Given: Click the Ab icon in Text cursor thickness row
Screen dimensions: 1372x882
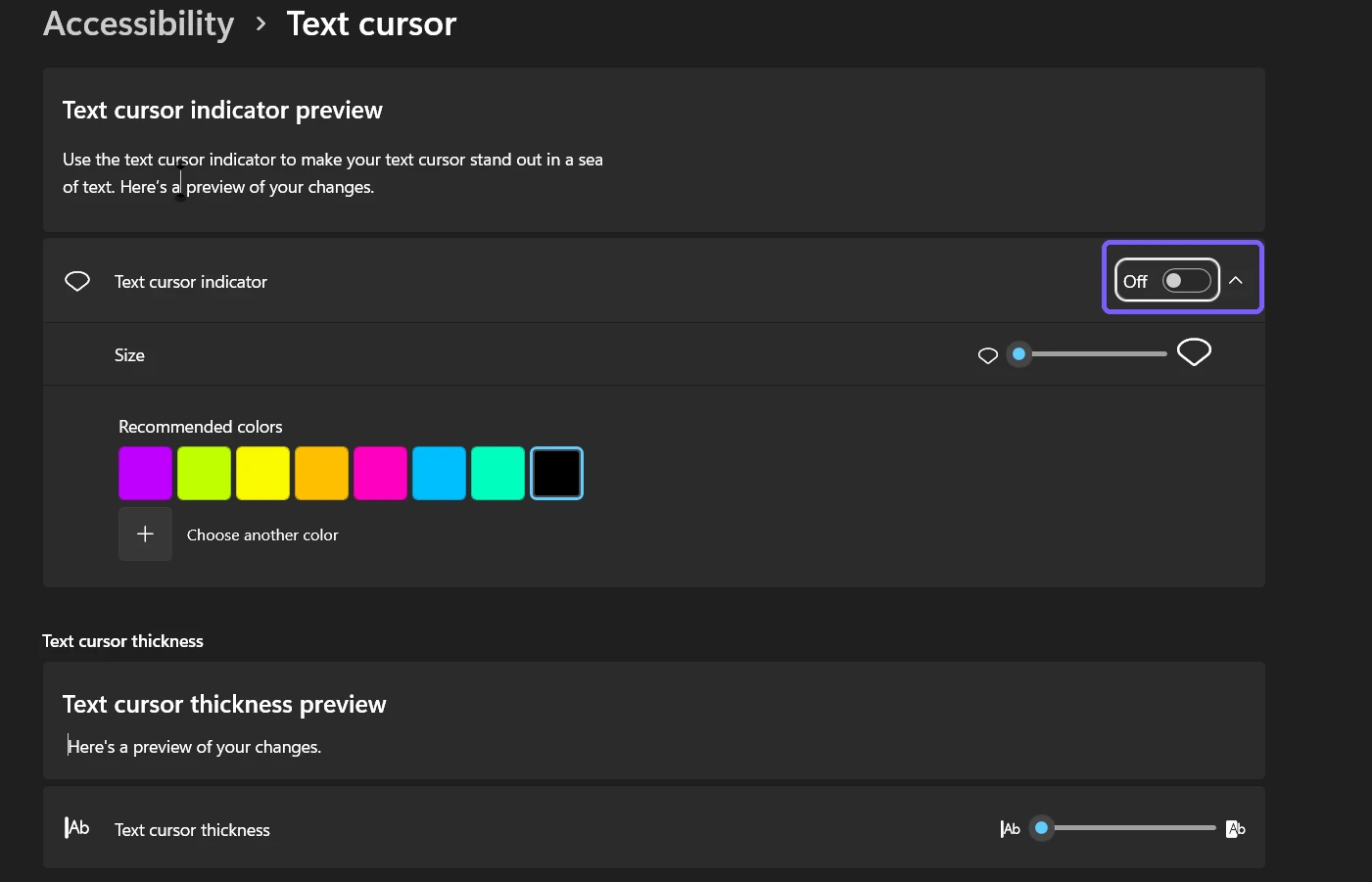Looking at the screenshot, I should click(x=77, y=828).
